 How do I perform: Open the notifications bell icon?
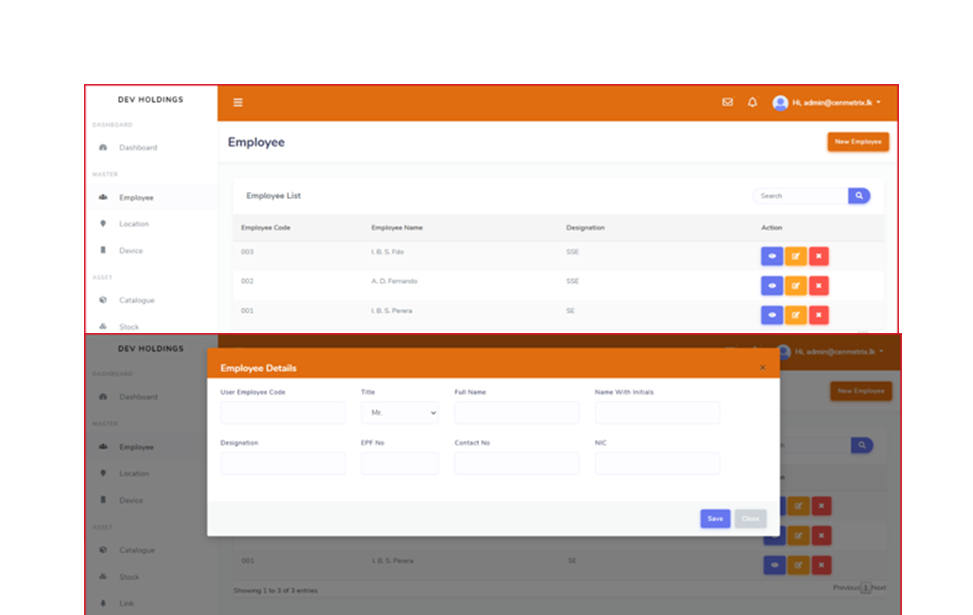point(752,102)
